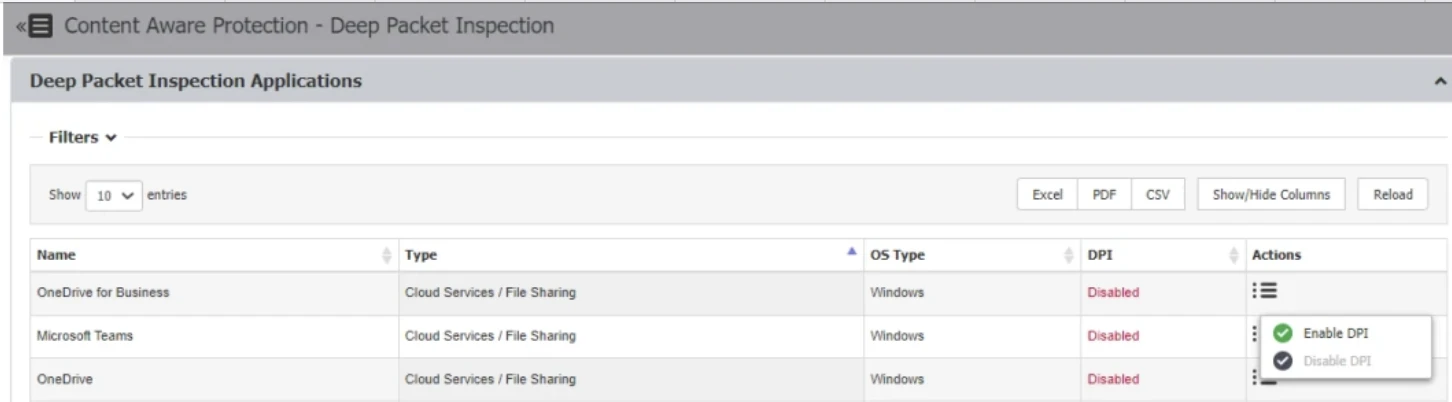
Task: Click Disabled status for Microsoft Teams
Action: (x=1113, y=336)
